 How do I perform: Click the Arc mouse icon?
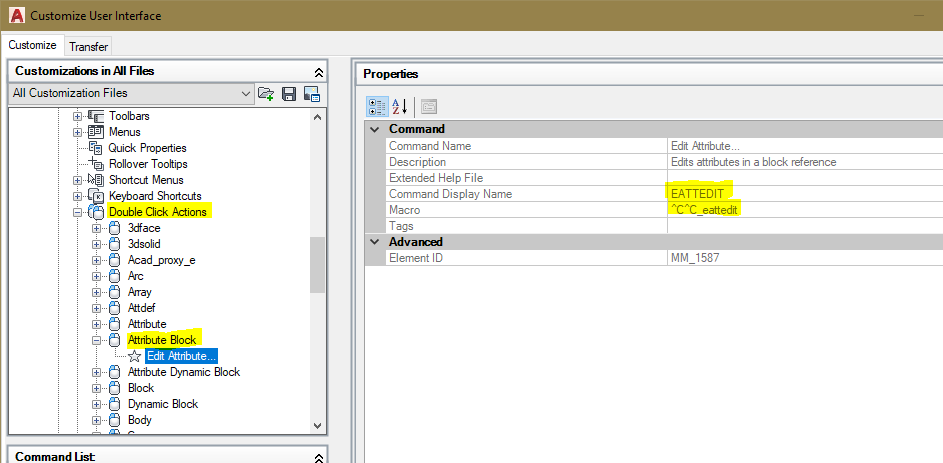click(115, 276)
